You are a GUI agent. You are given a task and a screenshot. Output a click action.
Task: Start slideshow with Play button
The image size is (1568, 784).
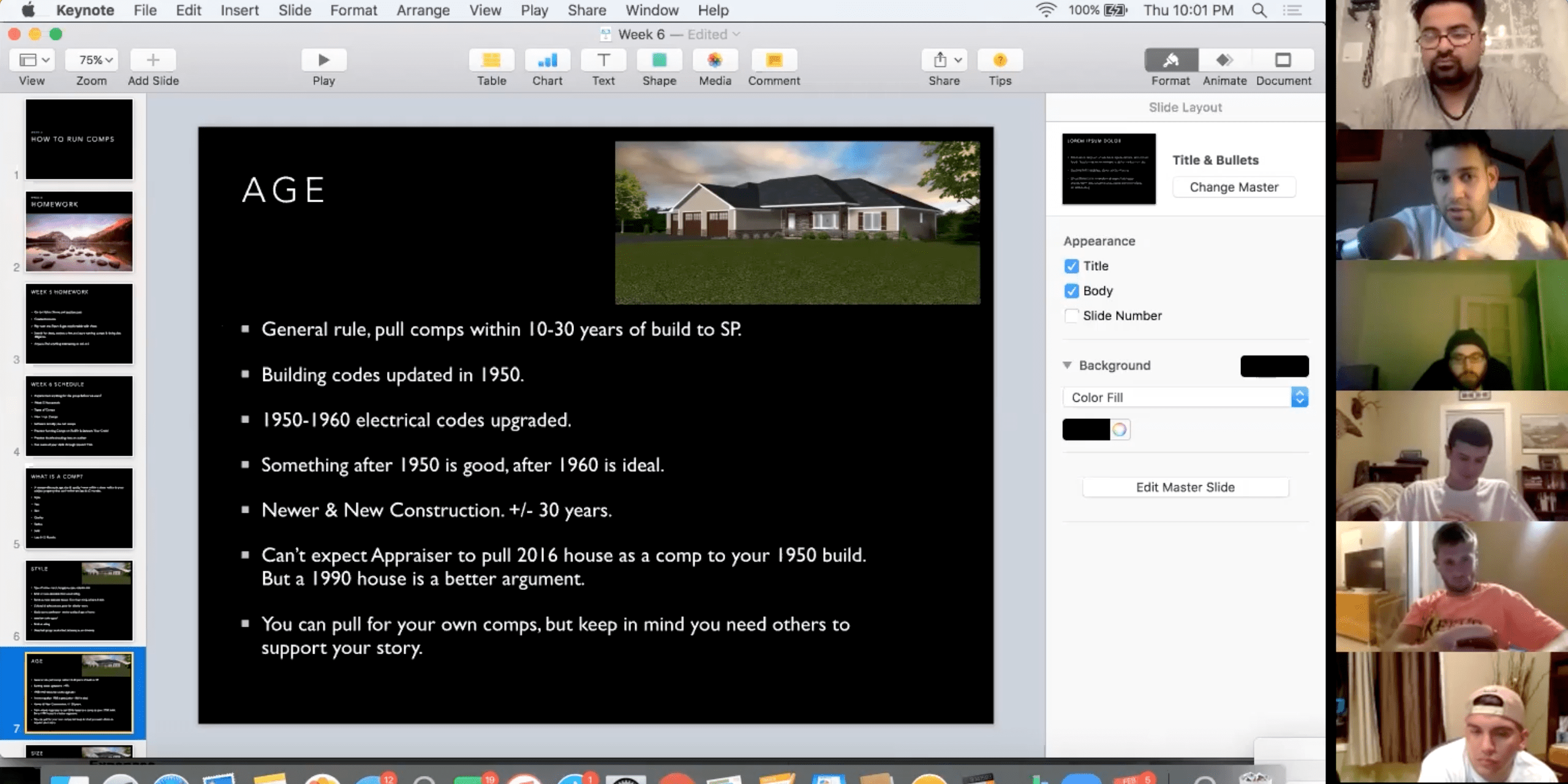pyautogui.click(x=323, y=60)
